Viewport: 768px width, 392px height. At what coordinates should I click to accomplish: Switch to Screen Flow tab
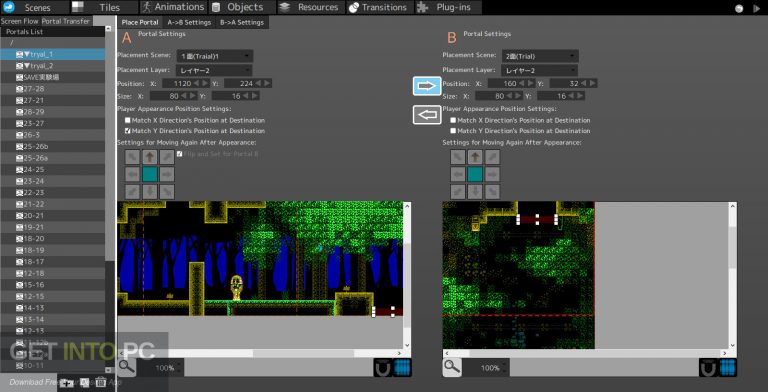pyautogui.click(x=20, y=21)
